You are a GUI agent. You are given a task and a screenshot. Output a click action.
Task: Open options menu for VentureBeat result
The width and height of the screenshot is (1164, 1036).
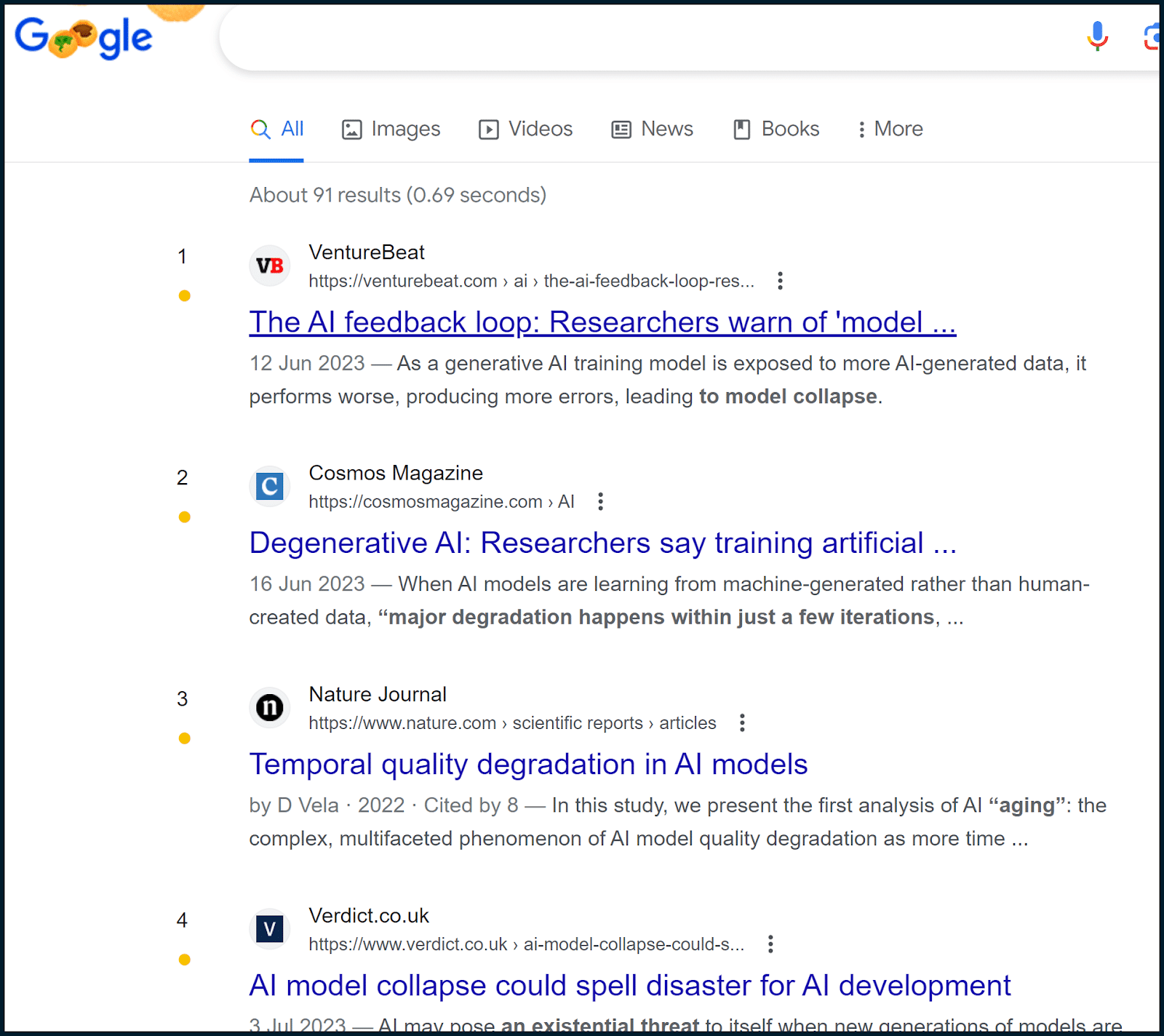(780, 281)
